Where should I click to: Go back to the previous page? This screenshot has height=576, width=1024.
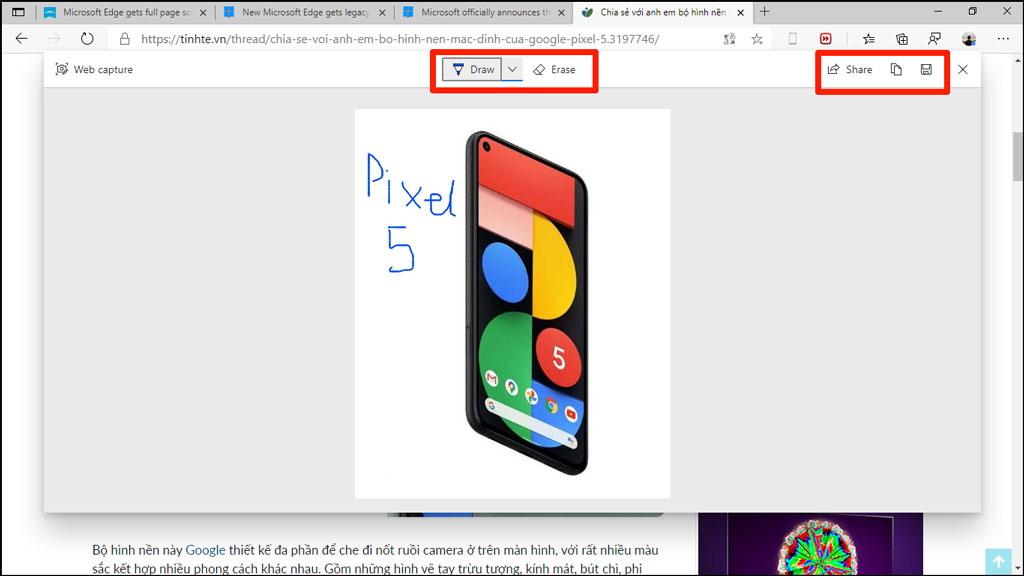point(22,39)
